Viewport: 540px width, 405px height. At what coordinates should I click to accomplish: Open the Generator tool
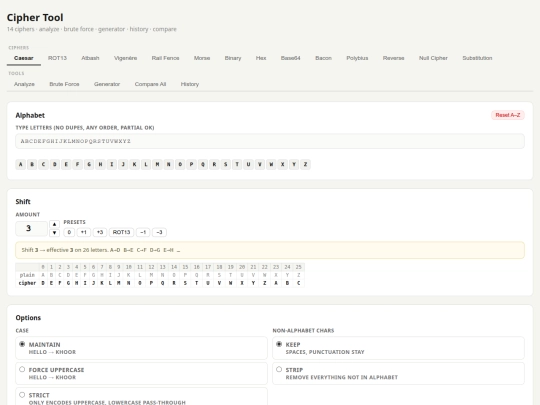[x=107, y=84]
